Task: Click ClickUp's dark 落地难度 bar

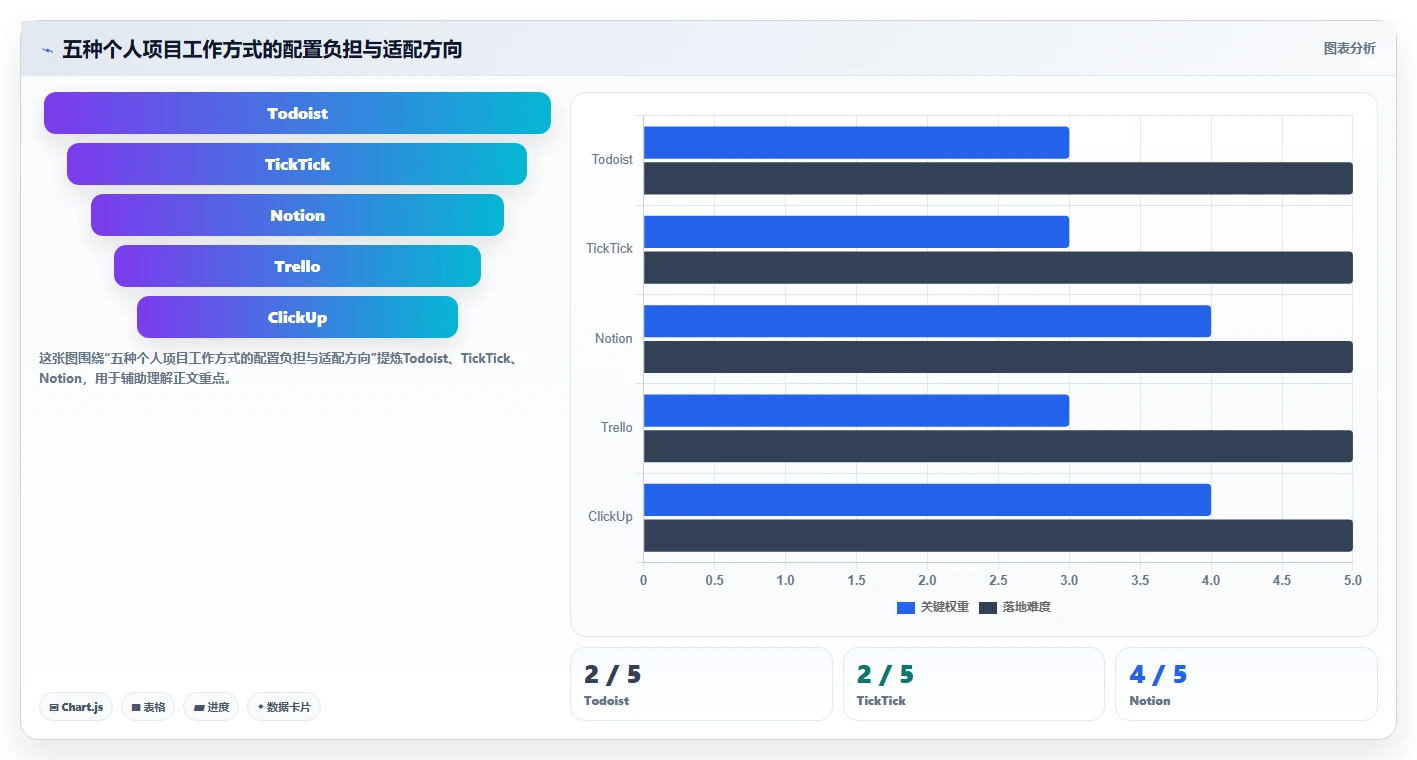Action: click(x=998, y=536)
